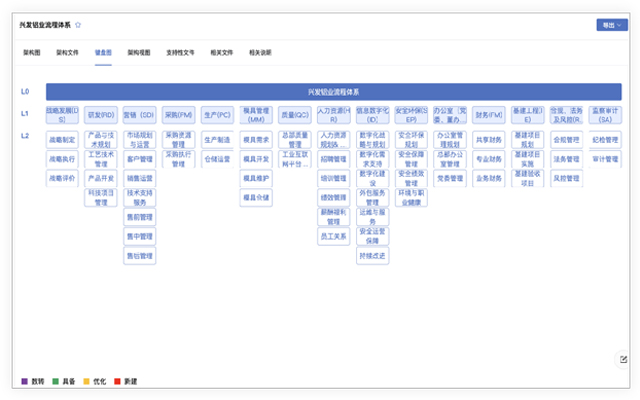Open the 架构视图 tab
The height and width of the screenshot is (400, 640).
pyautogui.click(x=139, y=52)
